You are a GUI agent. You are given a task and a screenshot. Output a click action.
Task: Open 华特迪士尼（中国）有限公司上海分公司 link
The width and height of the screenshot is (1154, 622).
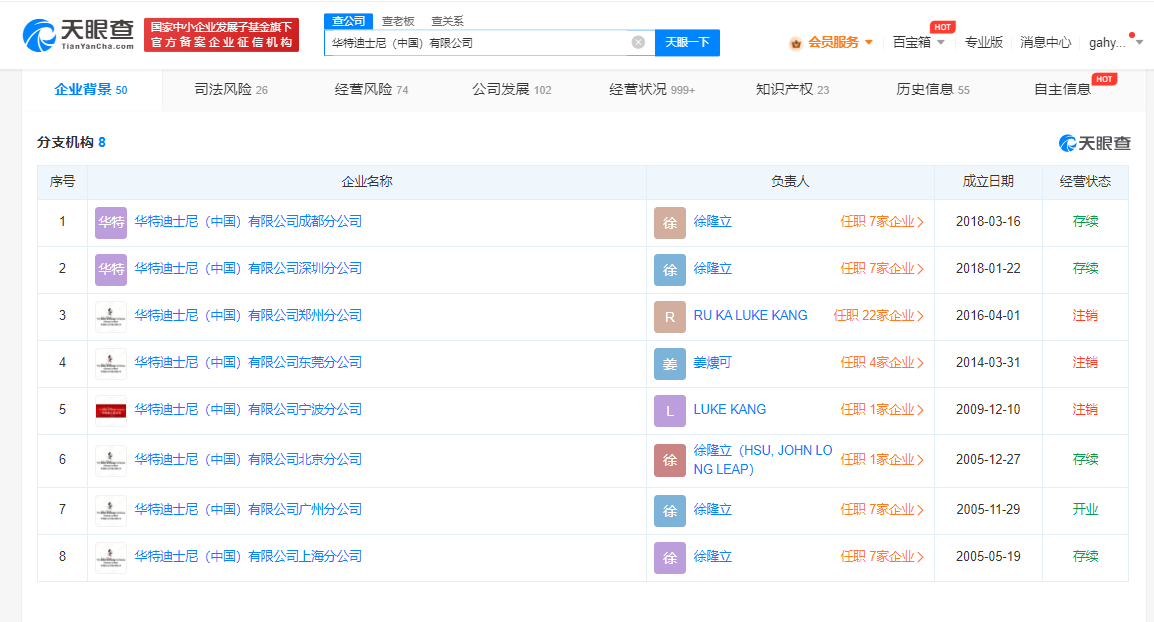(248, 557)
